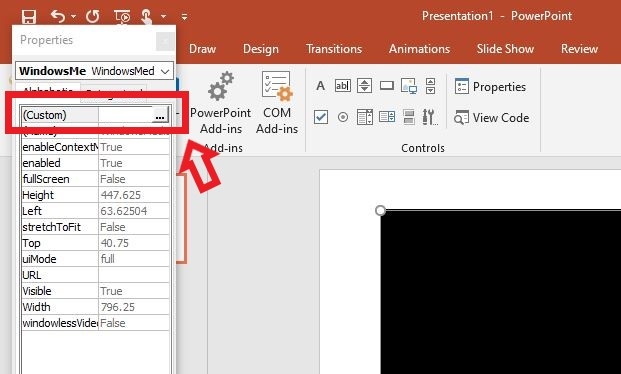Image resolution: width=621 pixels, height=374 pixels.
Task: Click the stretchToFit False value
Action: (x=134, y=227)
